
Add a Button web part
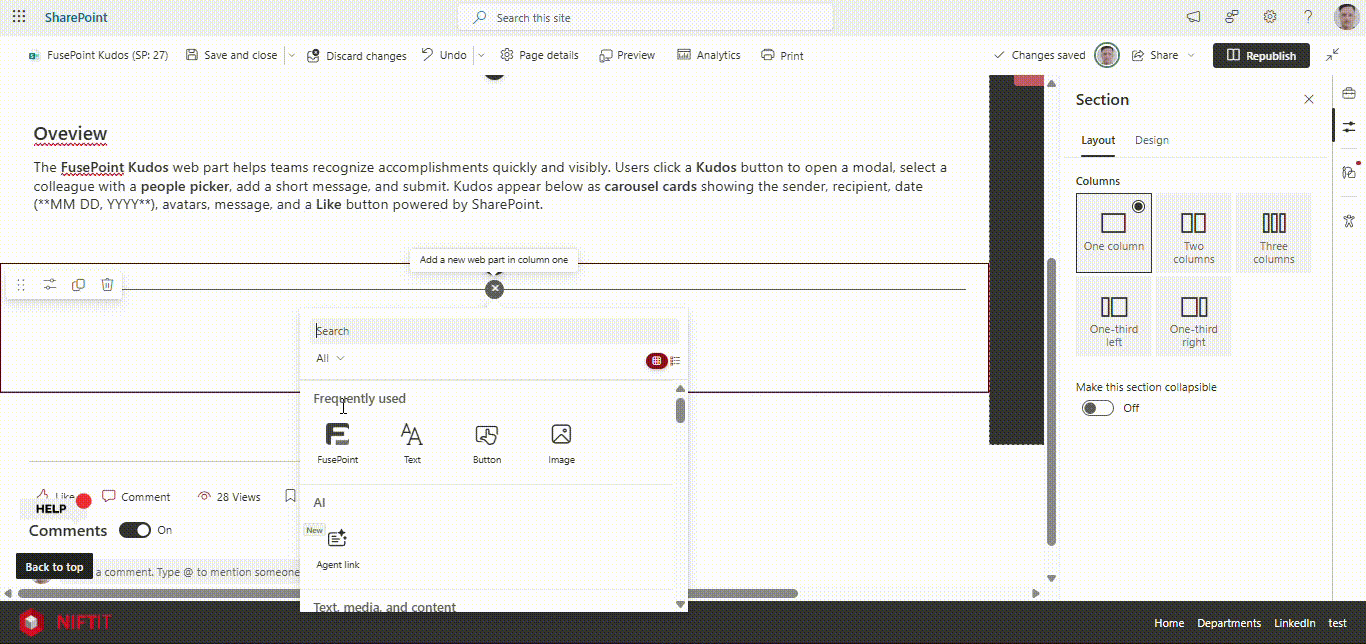pos(487,436)
